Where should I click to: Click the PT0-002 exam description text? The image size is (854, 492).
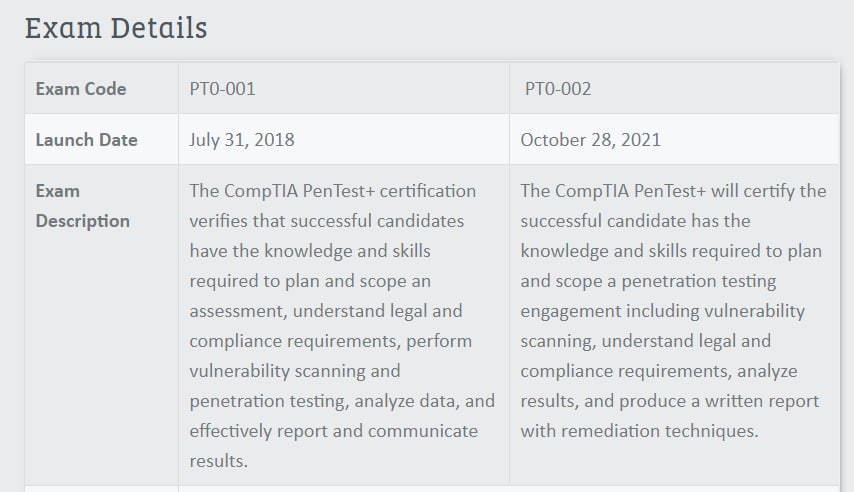tap(673, 311)
